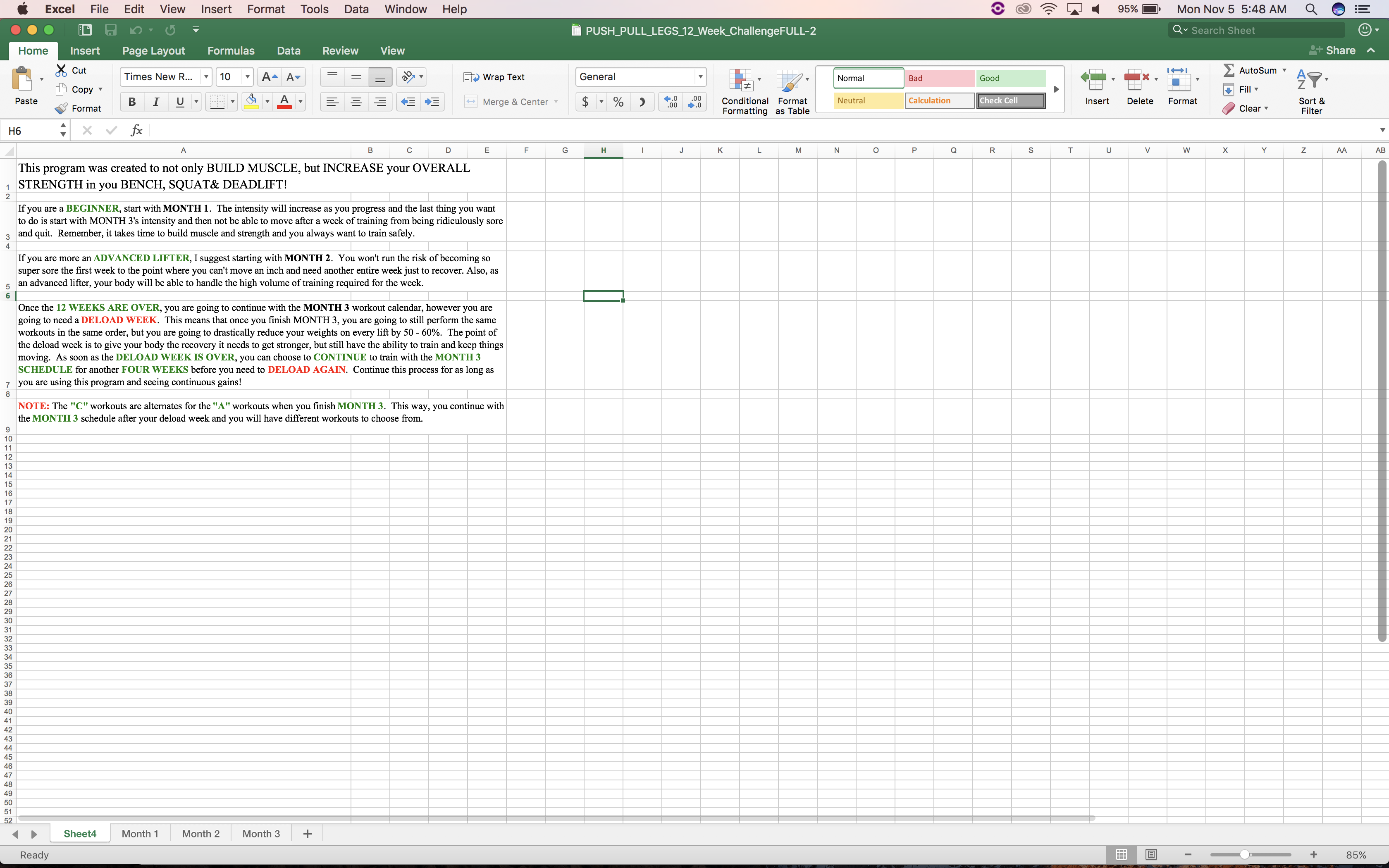Open the Month 2 sheet tab

[x=200, y=834]
